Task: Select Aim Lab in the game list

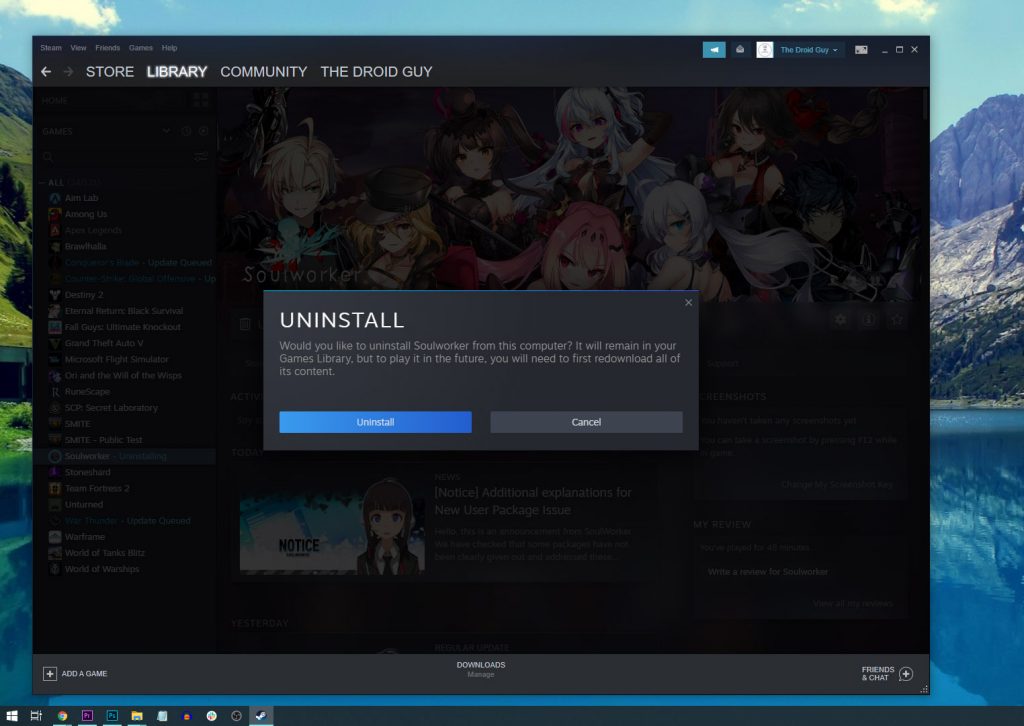Action: tap(82, 198)
